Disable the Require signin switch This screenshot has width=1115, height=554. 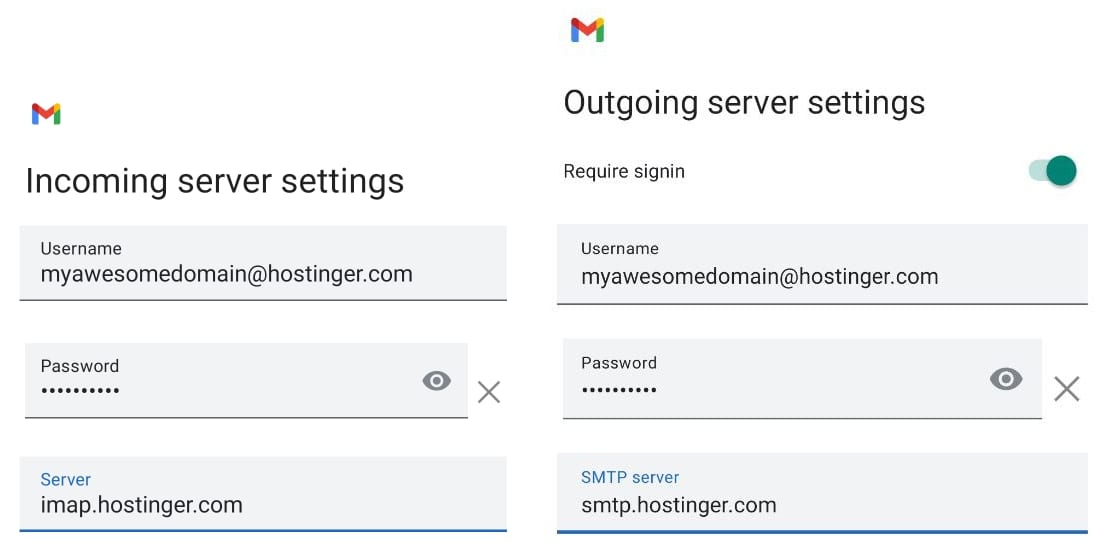click(1053, 171)
